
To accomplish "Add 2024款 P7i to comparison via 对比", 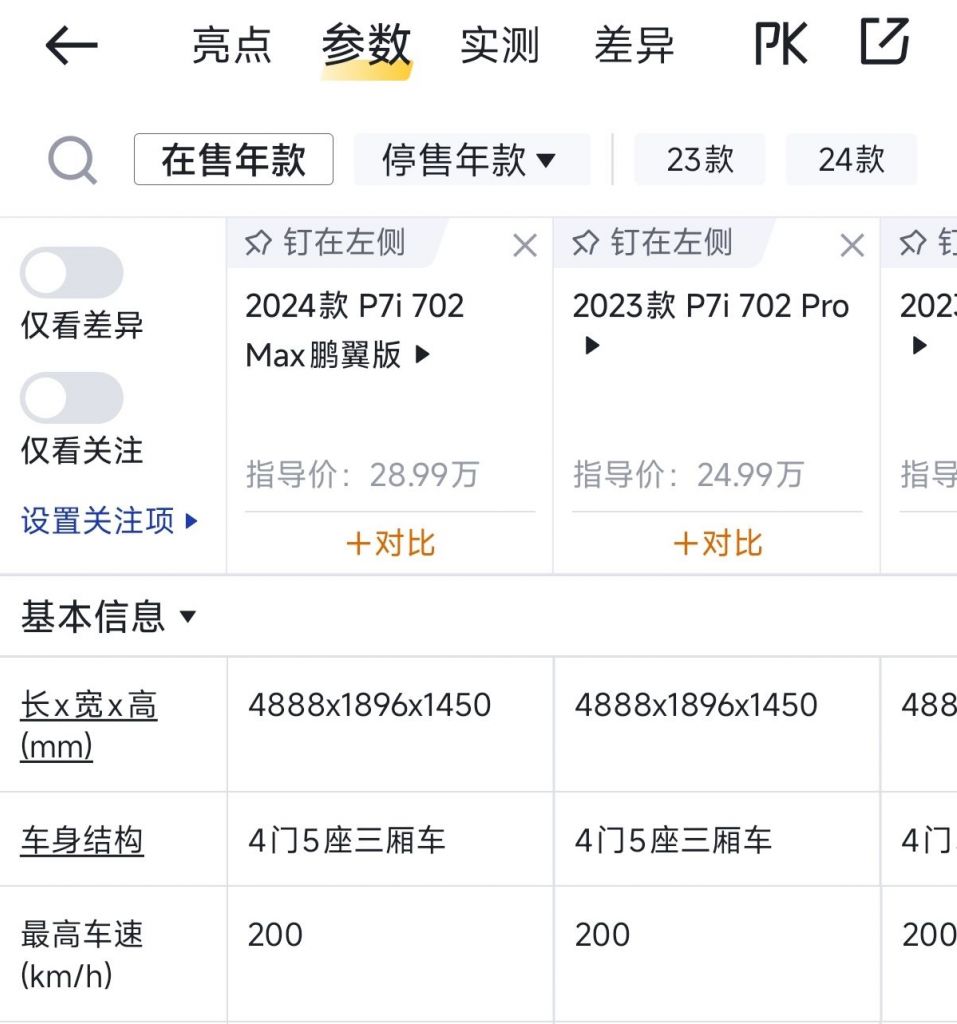I will pyautogui.click(x=389, y=543).
